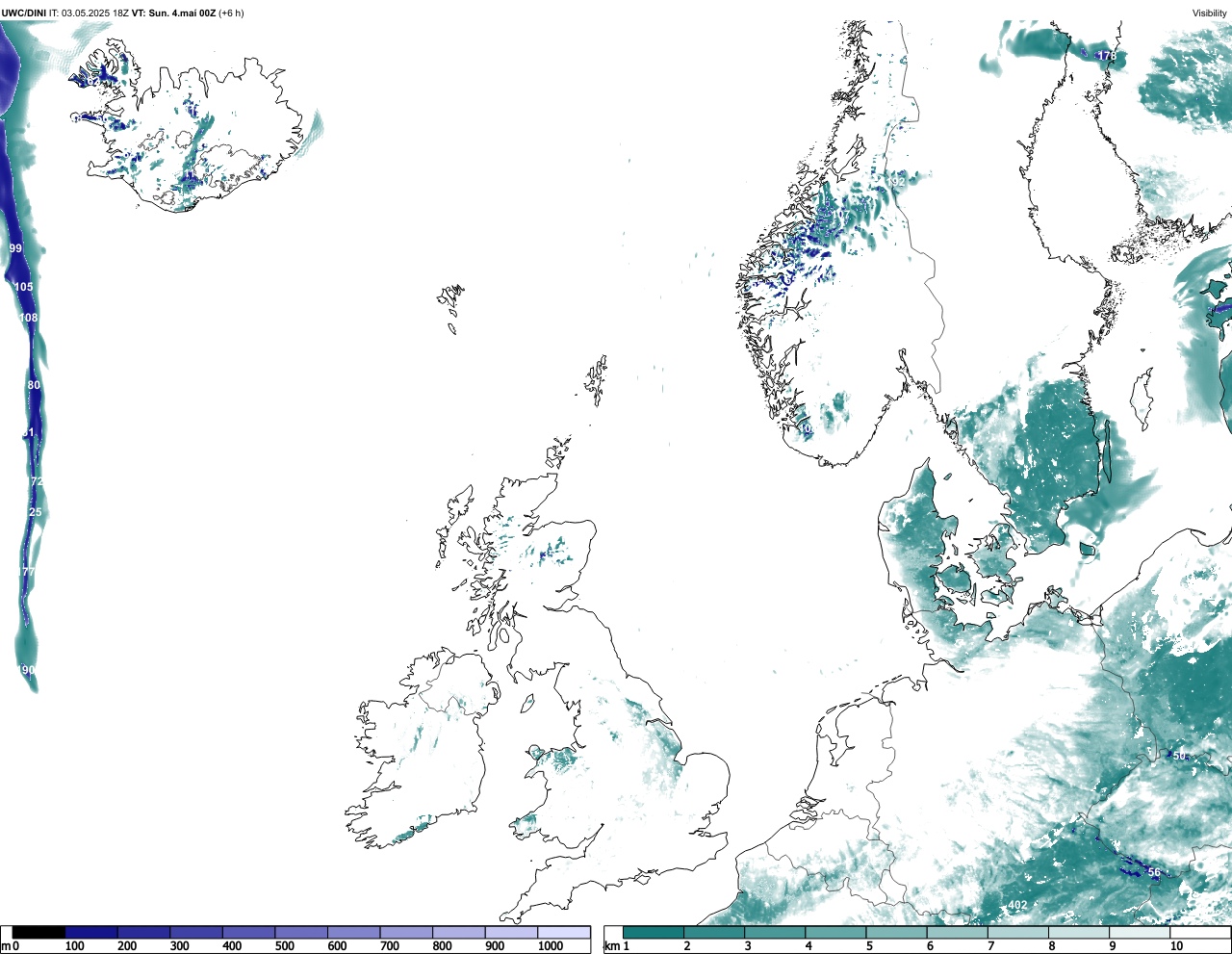Viewport: 1232px width, 954px height.
Task: Click the '190' value label on the map
Action: pyautogui.click(x=26, y=670)
